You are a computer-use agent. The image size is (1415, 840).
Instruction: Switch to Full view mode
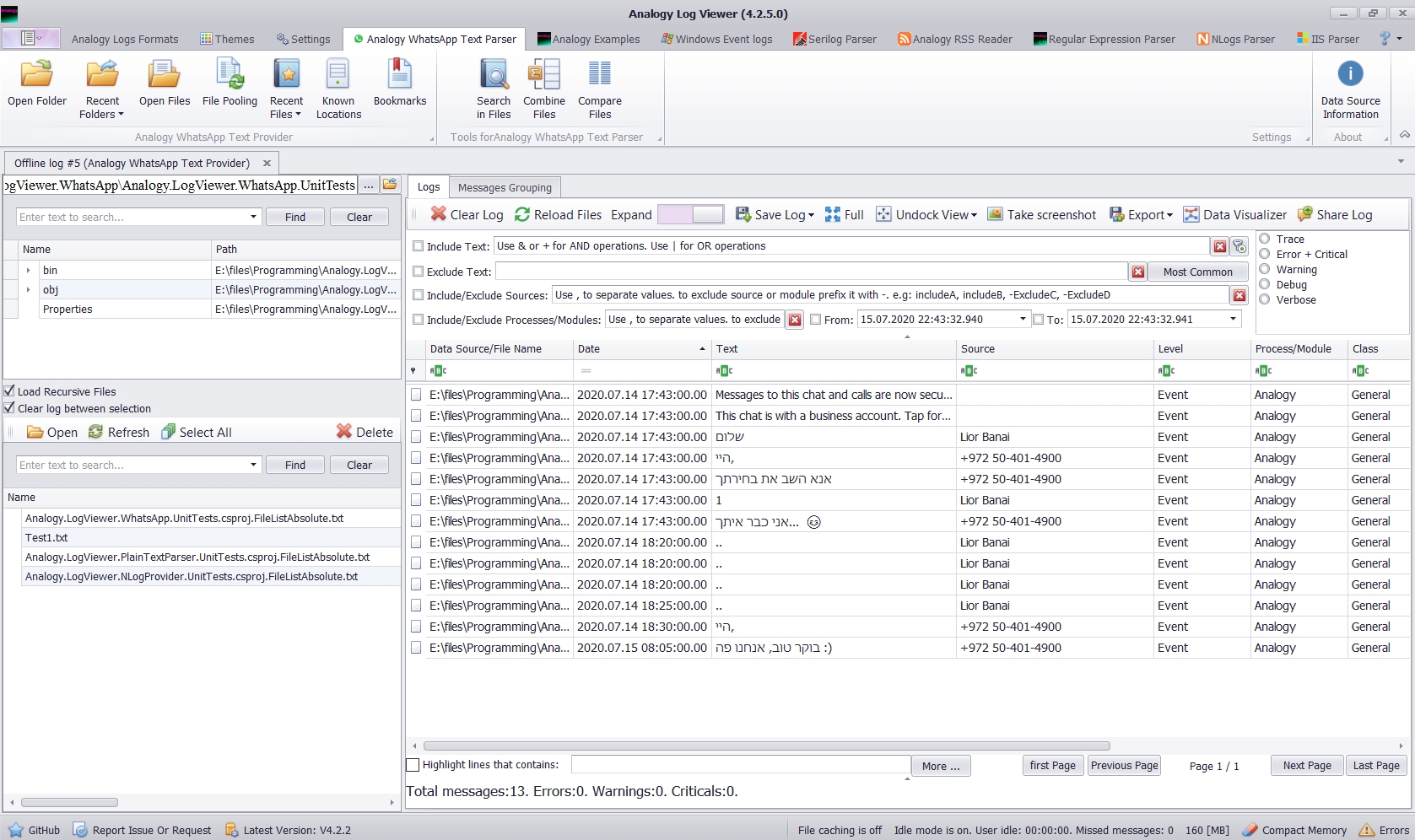[844, 214]
